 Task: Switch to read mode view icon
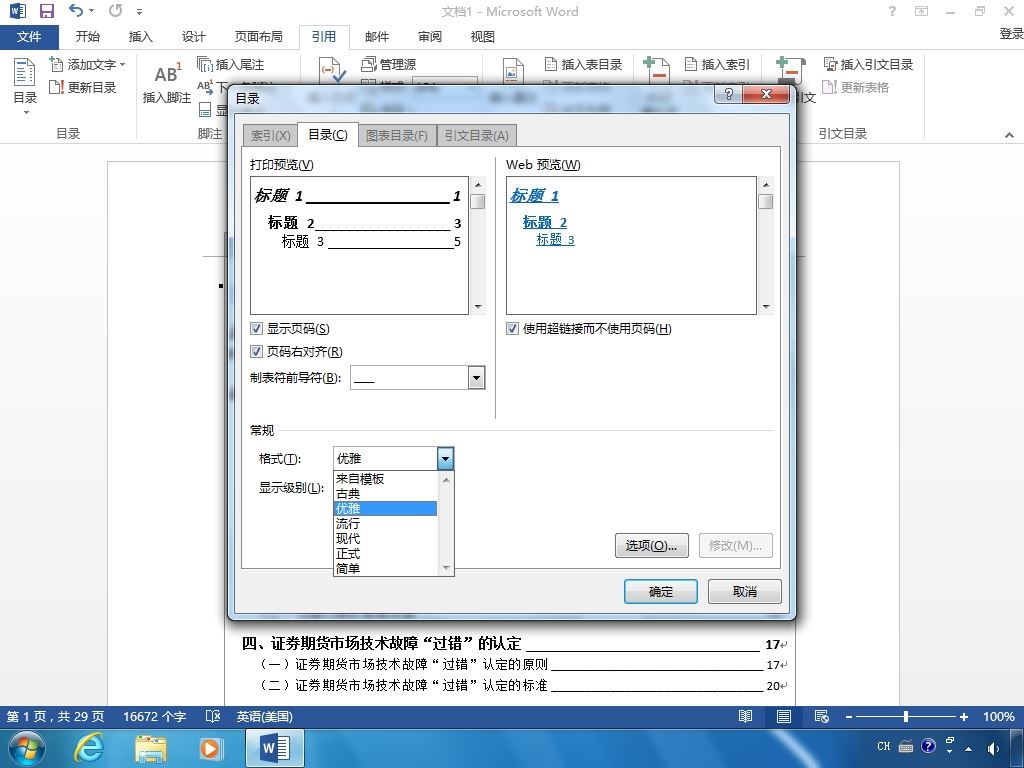745,716
